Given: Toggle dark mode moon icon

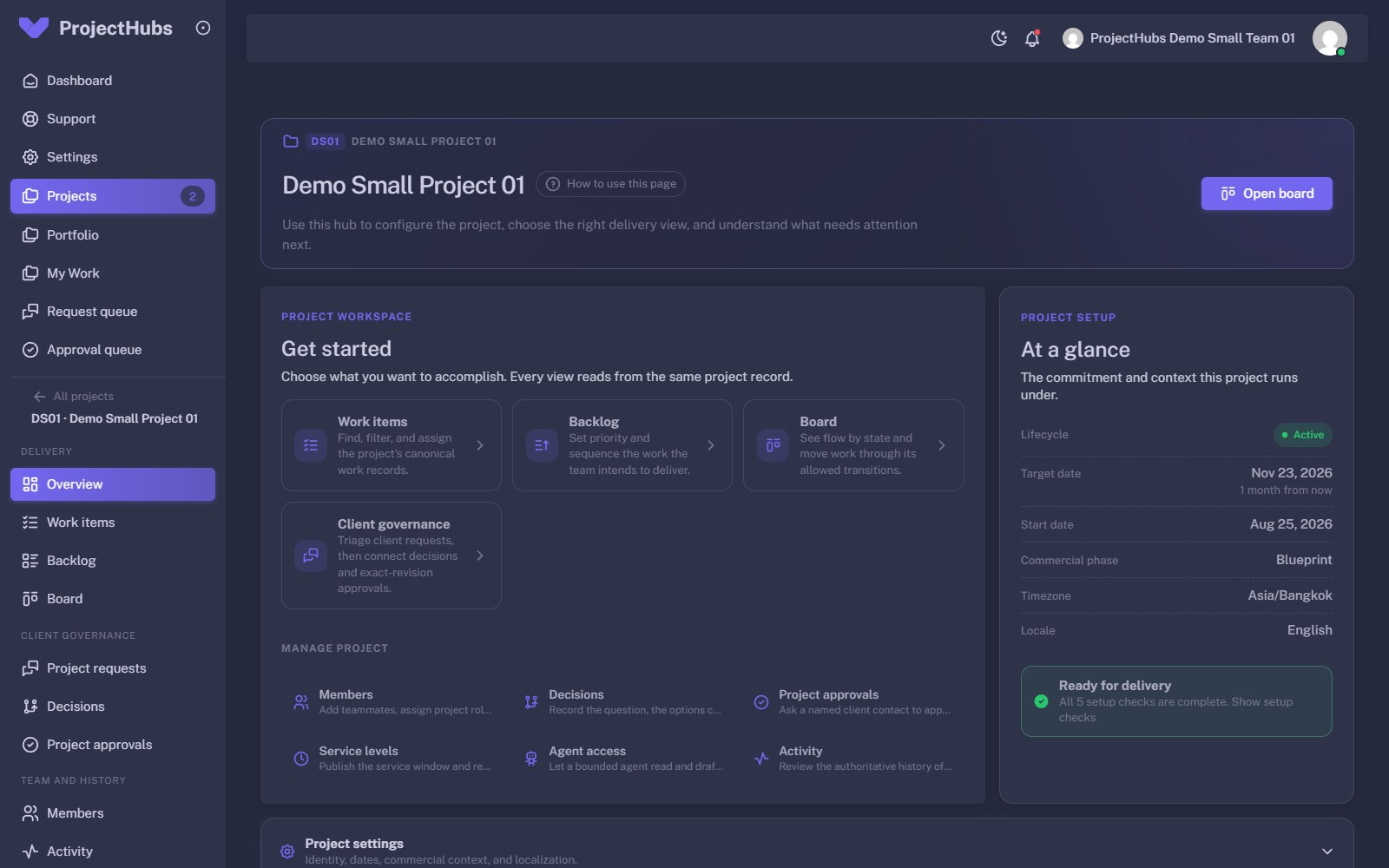Looking at the screenshot, I should [x=999, y=38].
